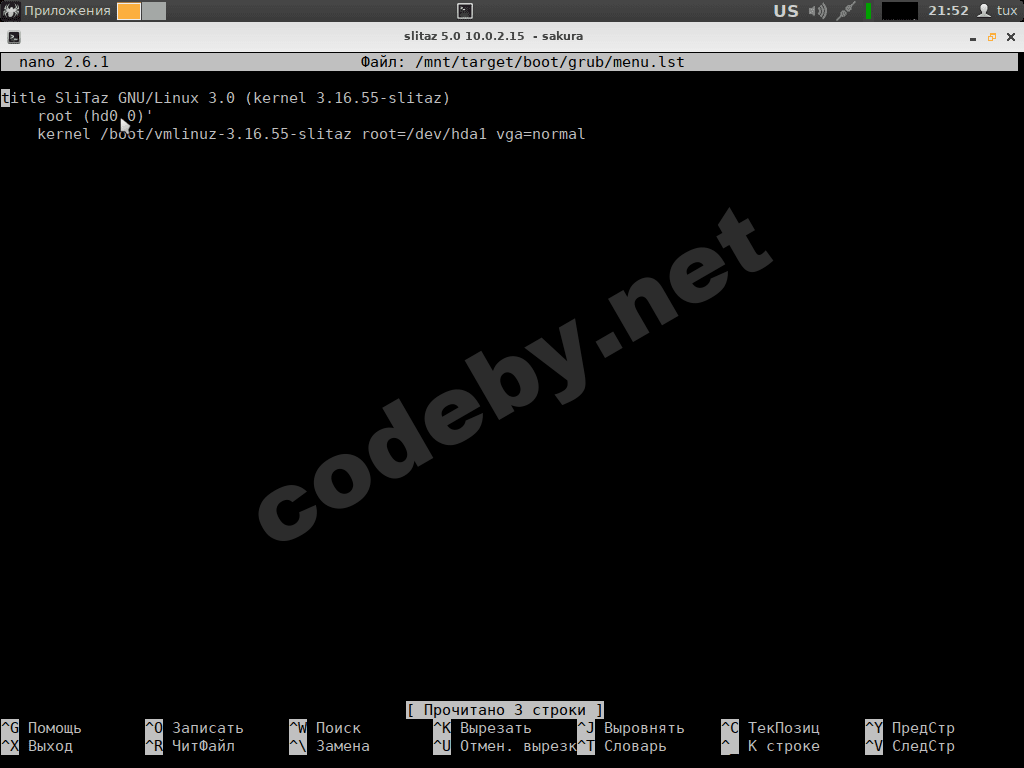
Task: Switch to the orange workspace one
Action: [x=129, y=11]
